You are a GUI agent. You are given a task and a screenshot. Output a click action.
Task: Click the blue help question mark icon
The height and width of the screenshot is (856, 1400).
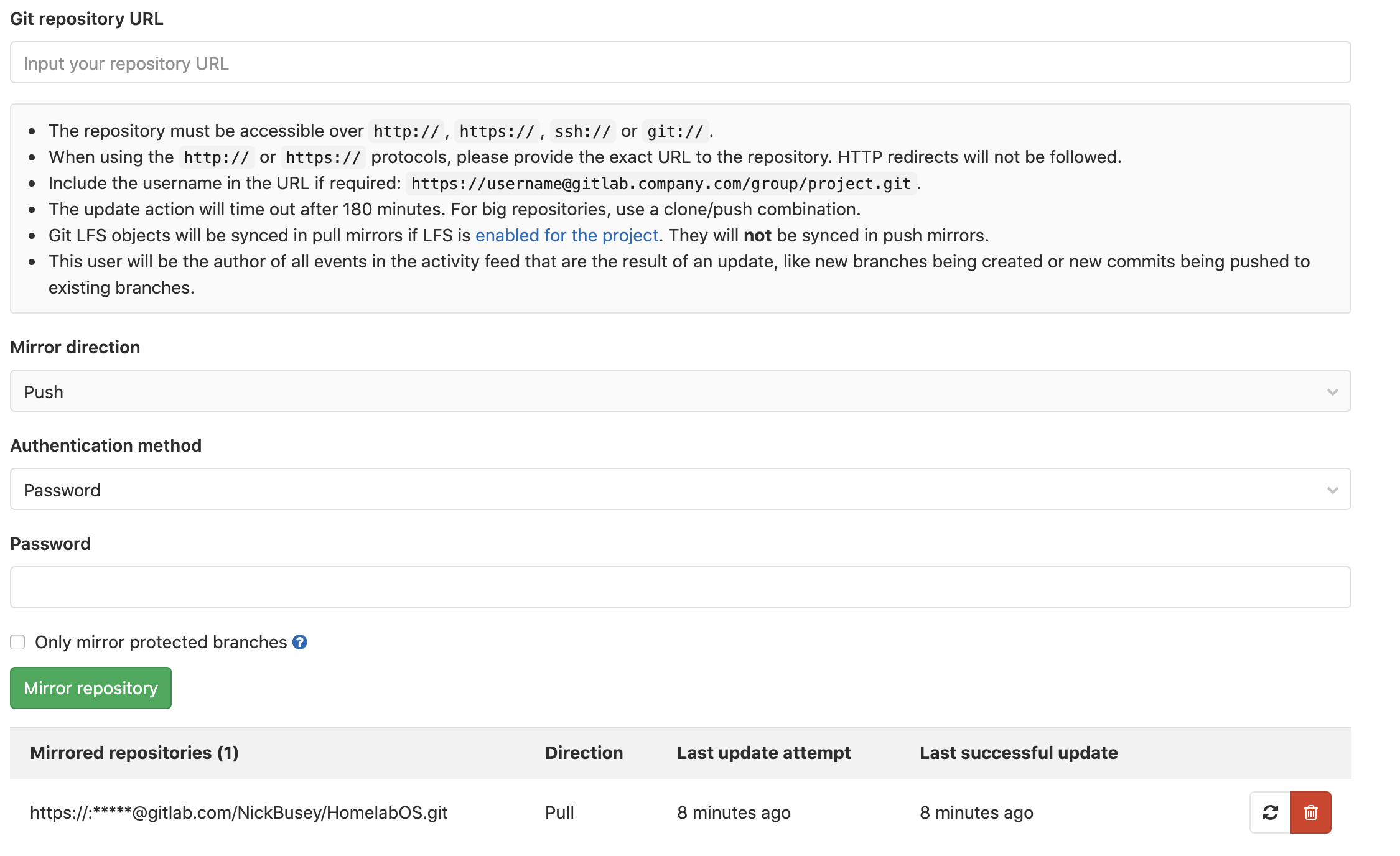[299, 642]
